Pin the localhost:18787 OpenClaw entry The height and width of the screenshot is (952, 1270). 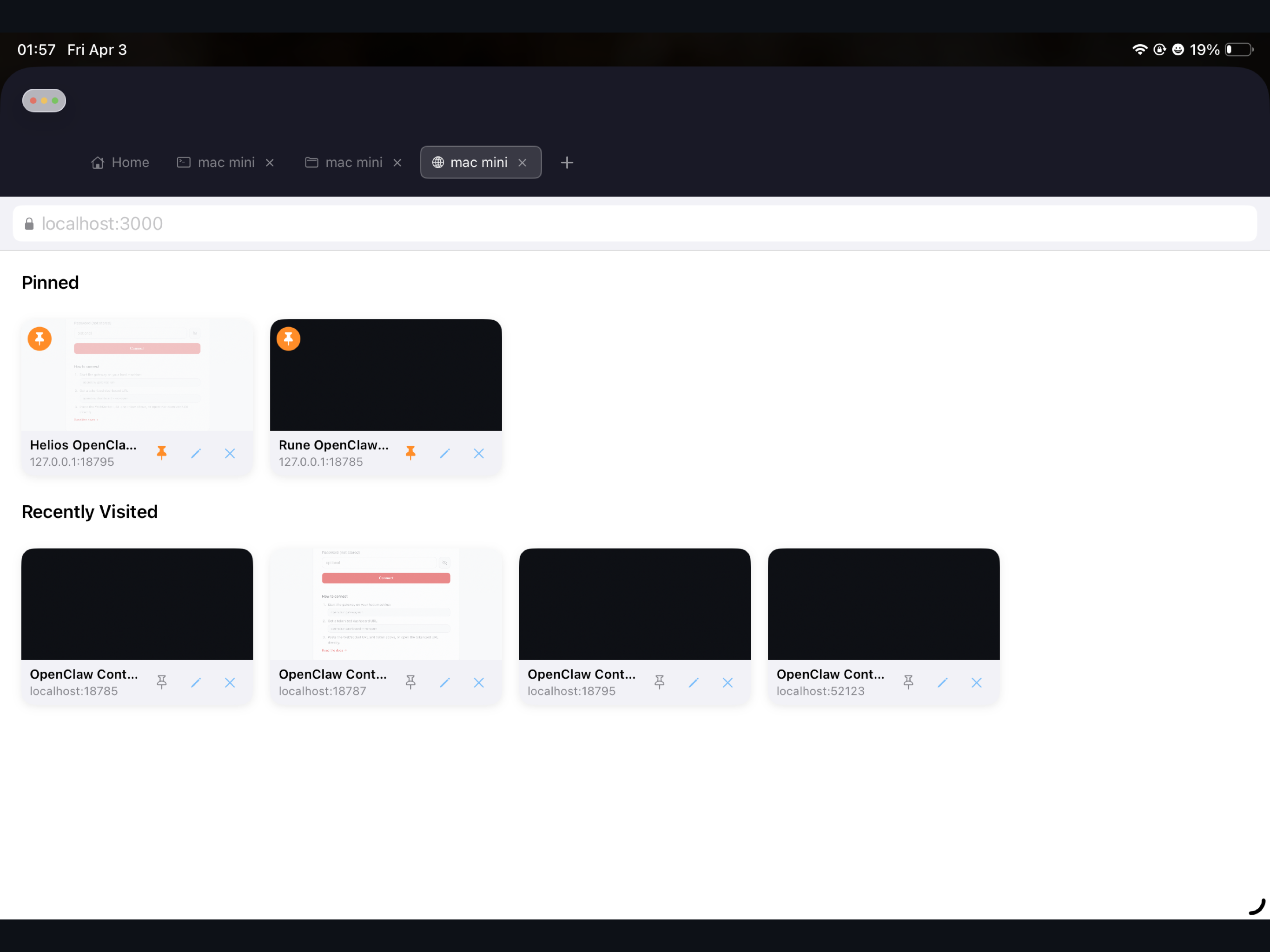click(411, 683)
